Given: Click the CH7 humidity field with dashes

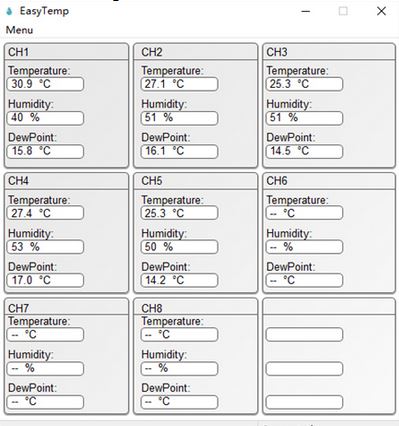Looking at the screenshot, I should 45,369.
